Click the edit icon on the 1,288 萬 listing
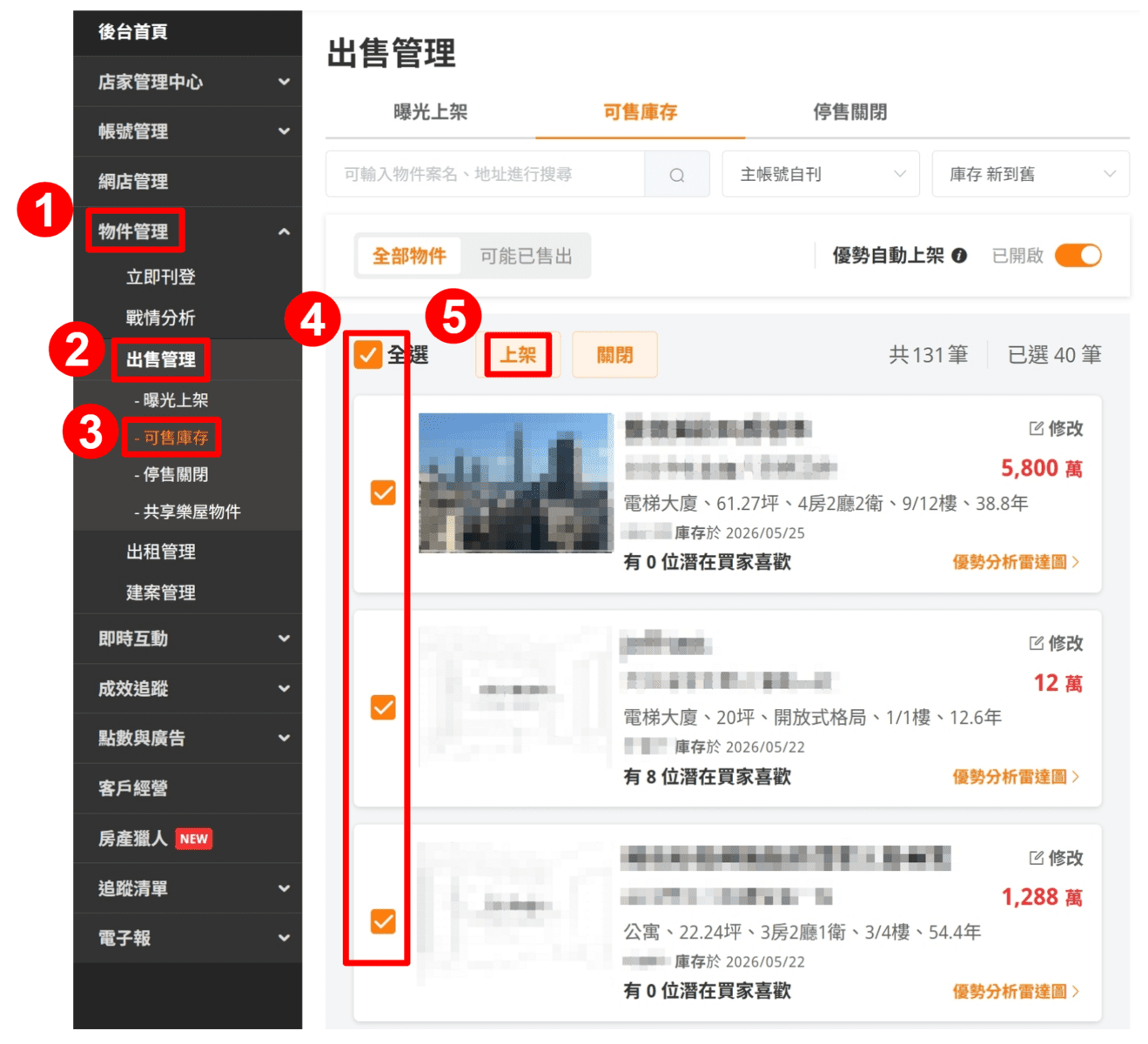 tap(1036, 858)
